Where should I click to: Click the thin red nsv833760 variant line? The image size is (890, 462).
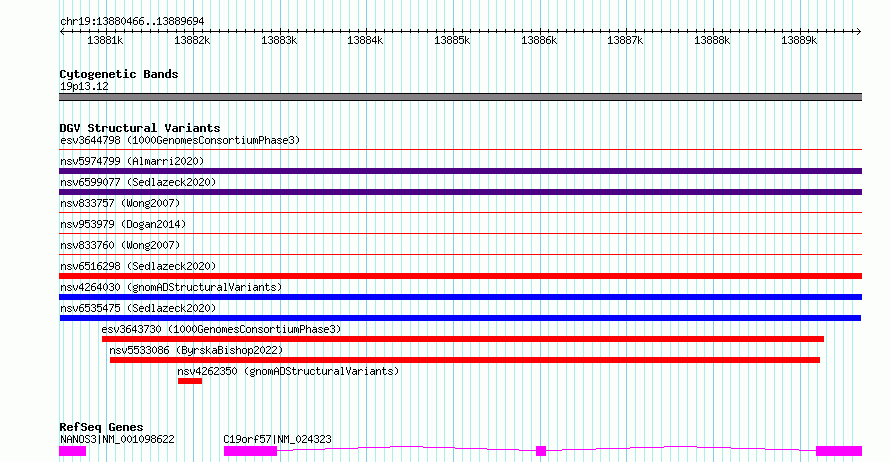pyautogui.click(x=460, y=255)
